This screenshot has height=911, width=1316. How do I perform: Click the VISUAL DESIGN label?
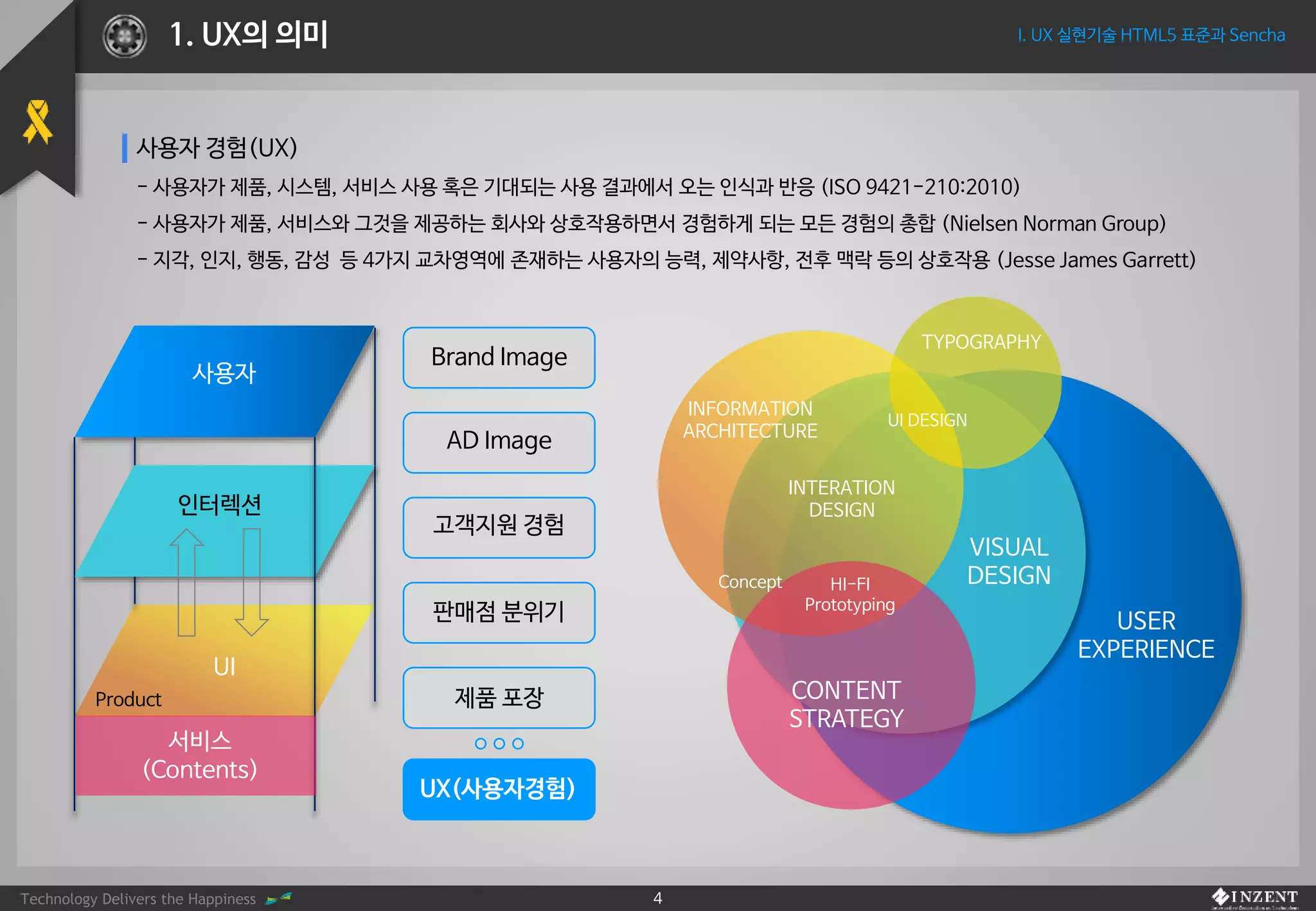pyautogui.click(x=1009, y=562)
